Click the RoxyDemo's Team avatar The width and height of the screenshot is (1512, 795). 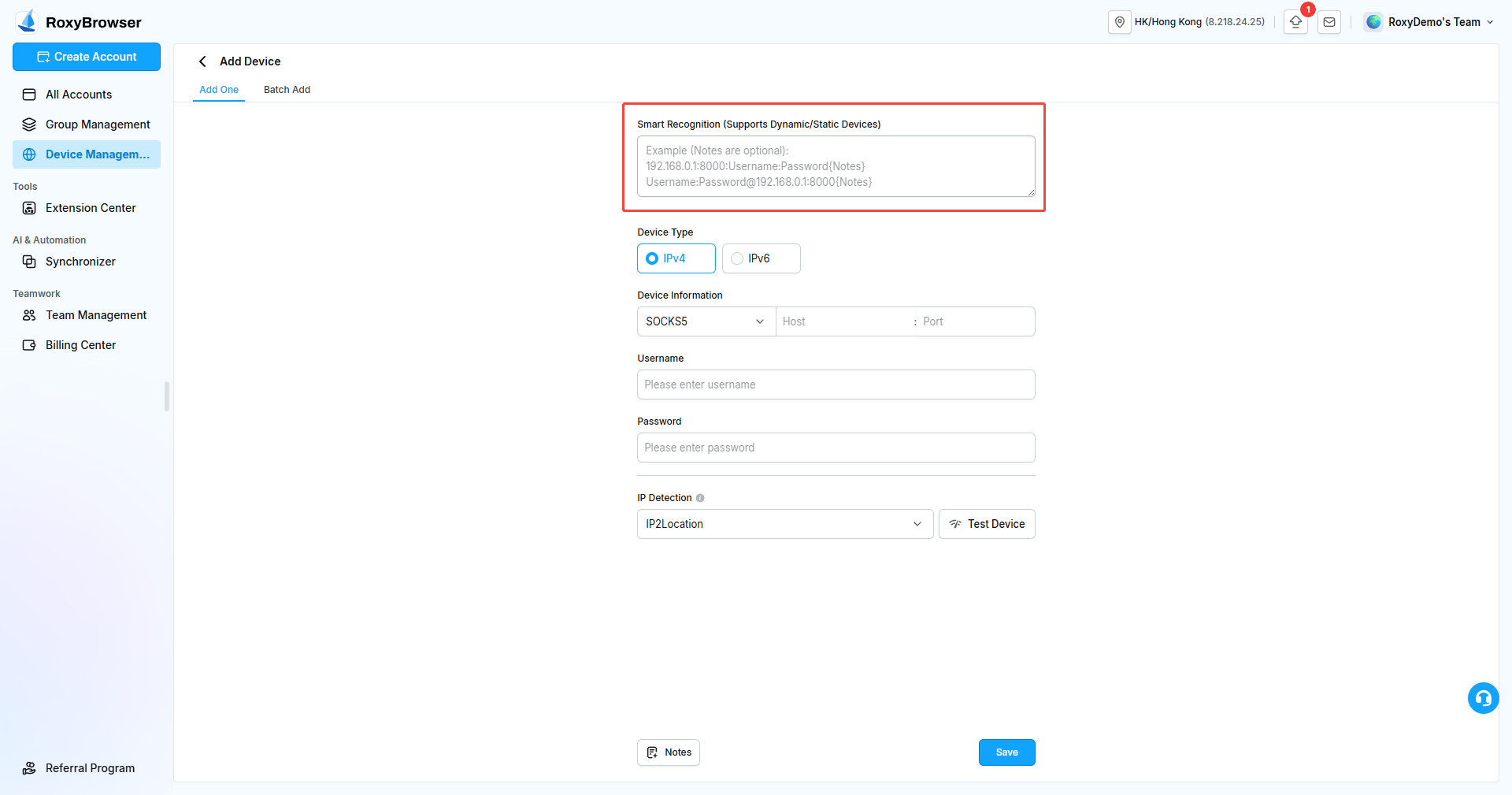(x=1373, y=22)
